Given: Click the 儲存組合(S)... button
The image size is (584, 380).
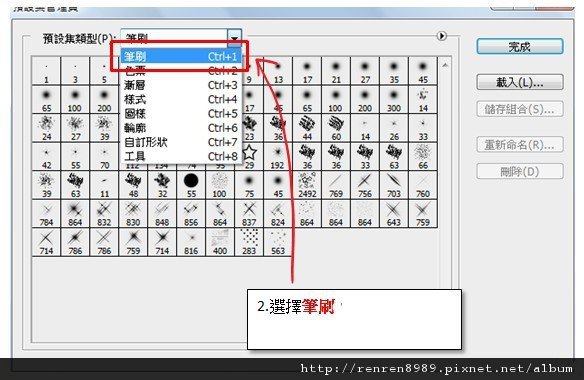Looking at the screenshot, I should [x=520, y=109].
